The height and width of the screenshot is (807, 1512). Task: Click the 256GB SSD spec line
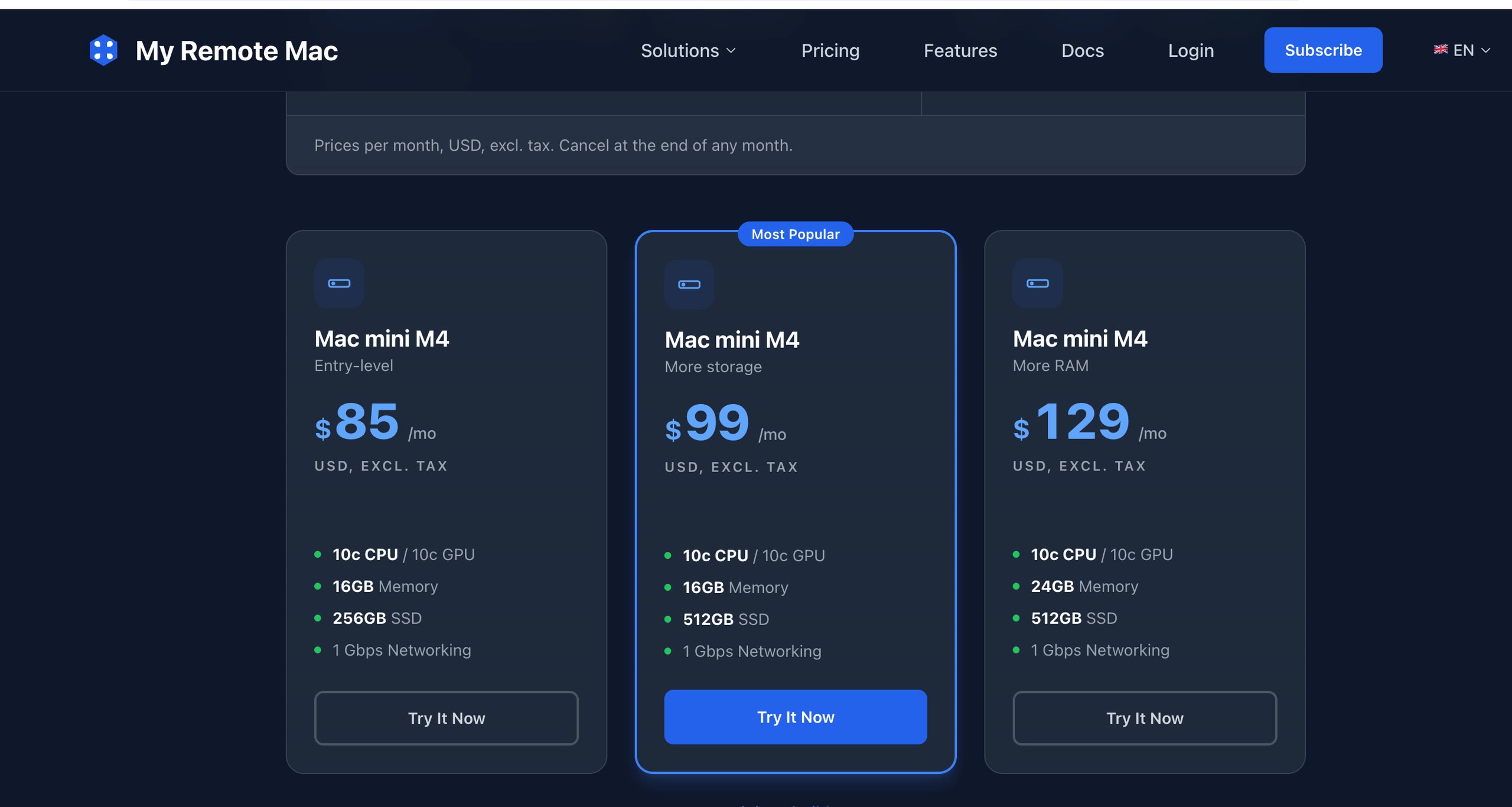coord(377,618)
